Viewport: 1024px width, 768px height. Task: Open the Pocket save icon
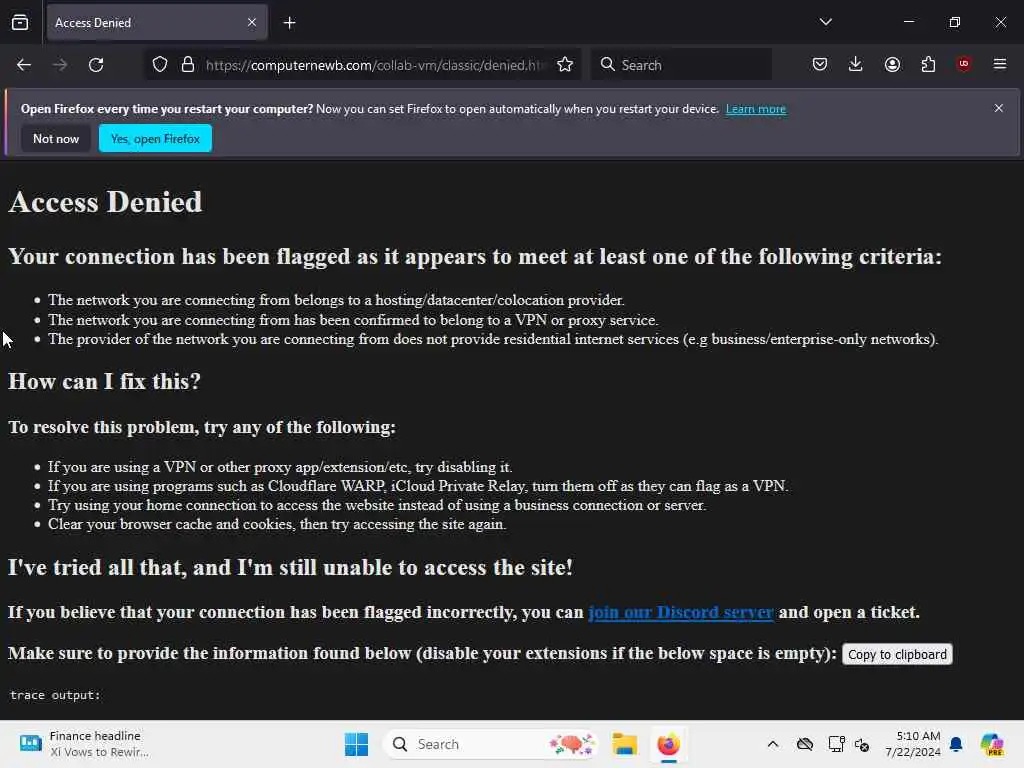click(820, 64)
